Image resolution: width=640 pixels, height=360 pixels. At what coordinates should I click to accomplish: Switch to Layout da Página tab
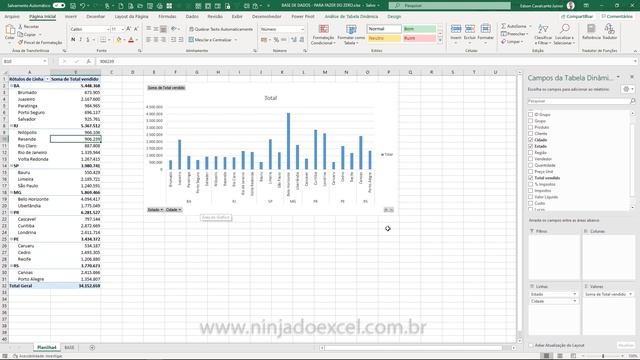click(x=131, y=17)
